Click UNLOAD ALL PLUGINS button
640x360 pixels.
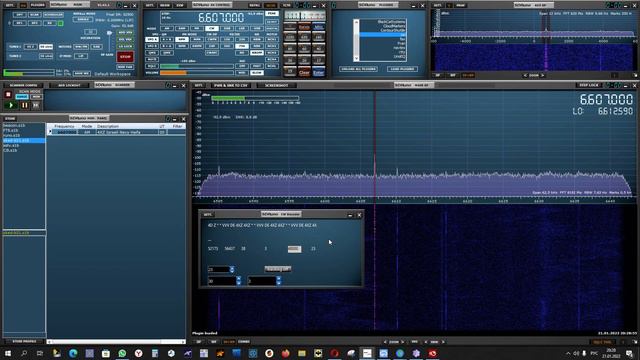358,69
